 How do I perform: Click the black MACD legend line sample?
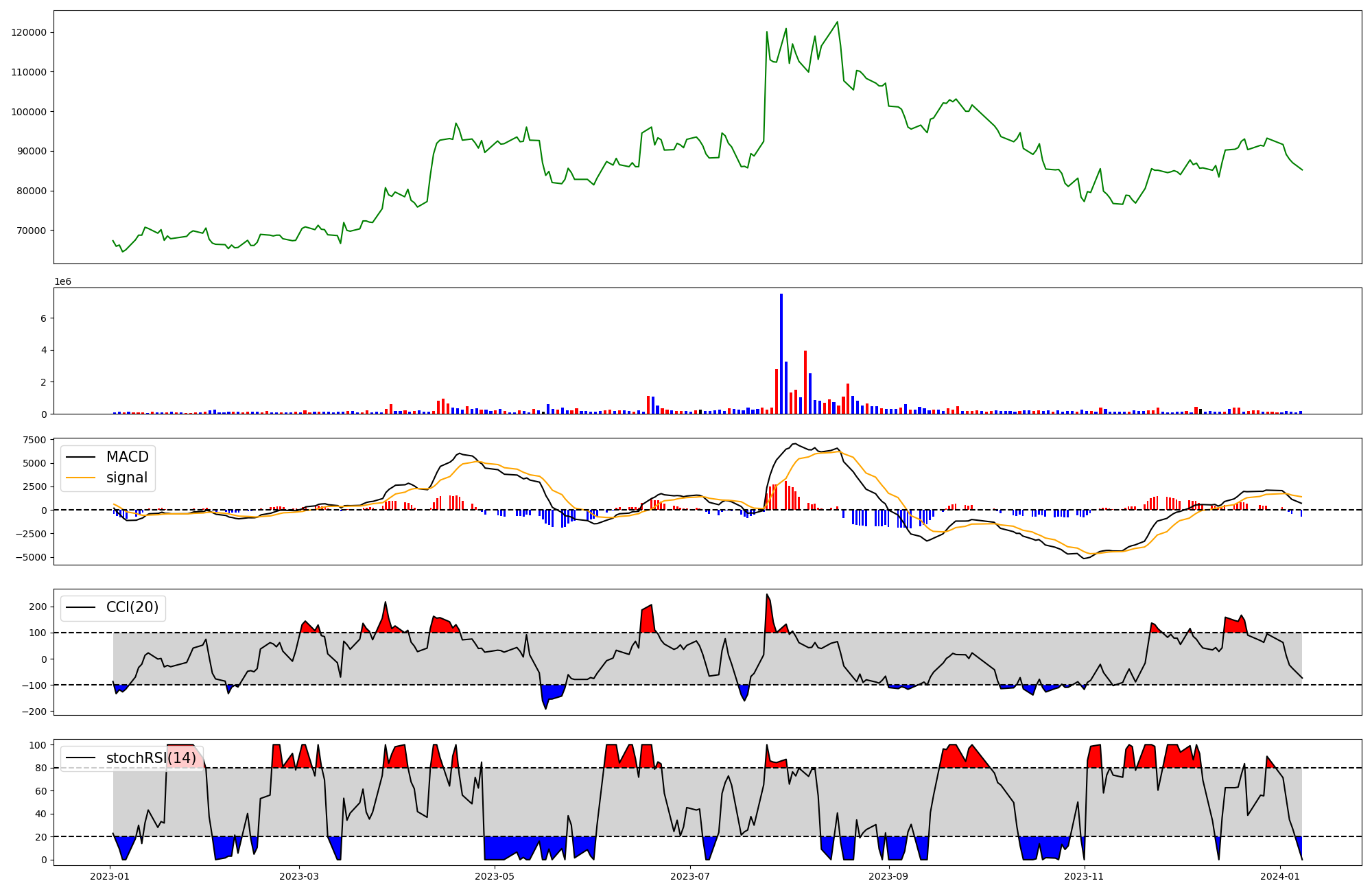[82, 457]
